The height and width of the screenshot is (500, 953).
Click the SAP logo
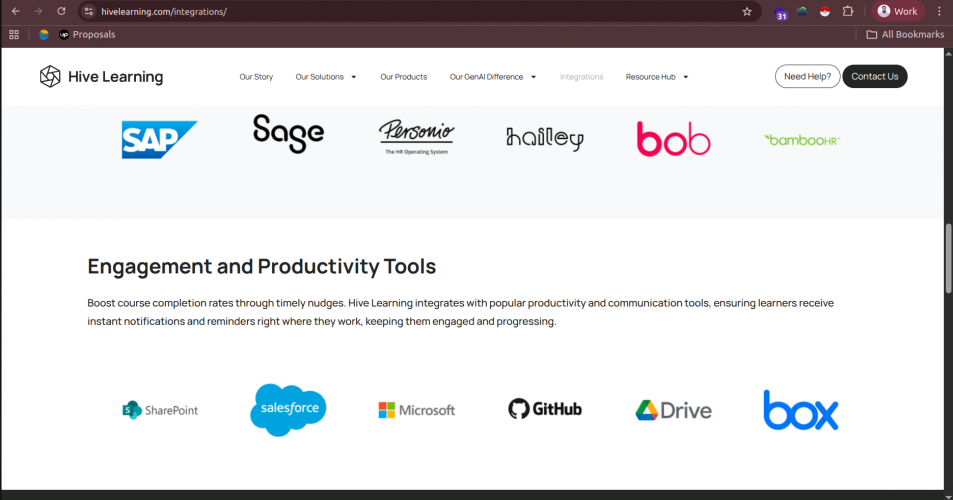pyautogui.click(x=159, y=140)
